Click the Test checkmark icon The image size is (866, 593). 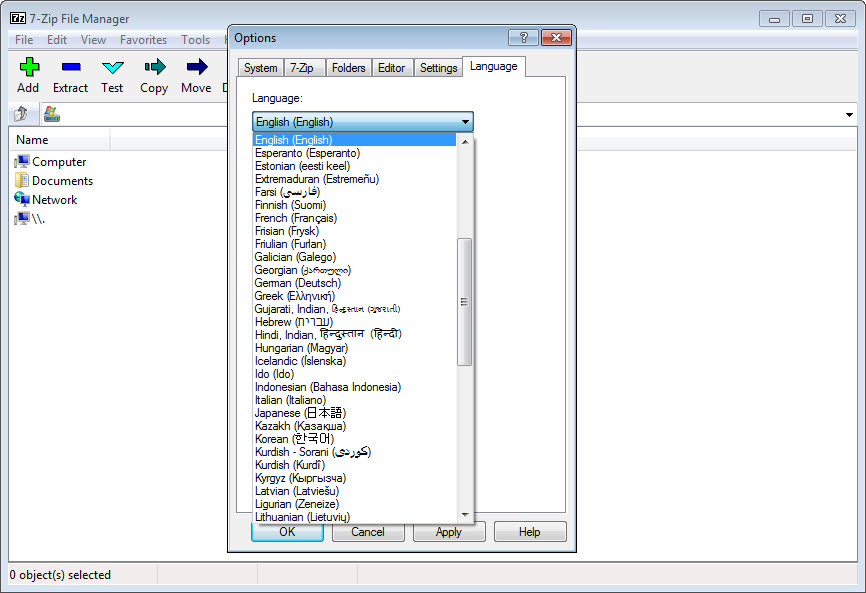coord(113,67)
